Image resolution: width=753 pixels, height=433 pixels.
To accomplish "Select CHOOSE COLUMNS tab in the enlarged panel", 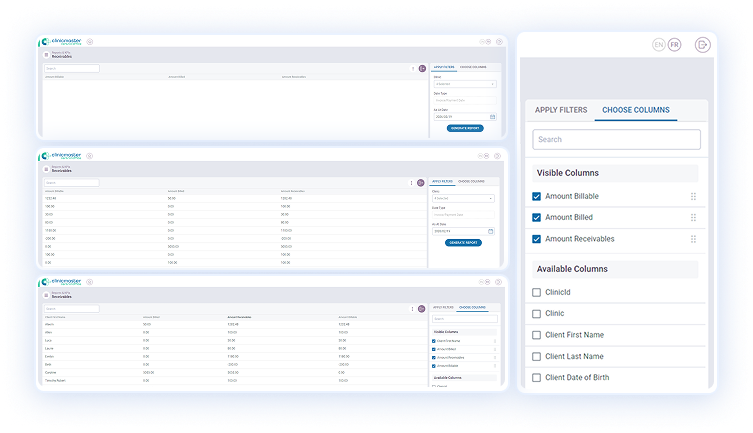I will click(x=635, y=110).
